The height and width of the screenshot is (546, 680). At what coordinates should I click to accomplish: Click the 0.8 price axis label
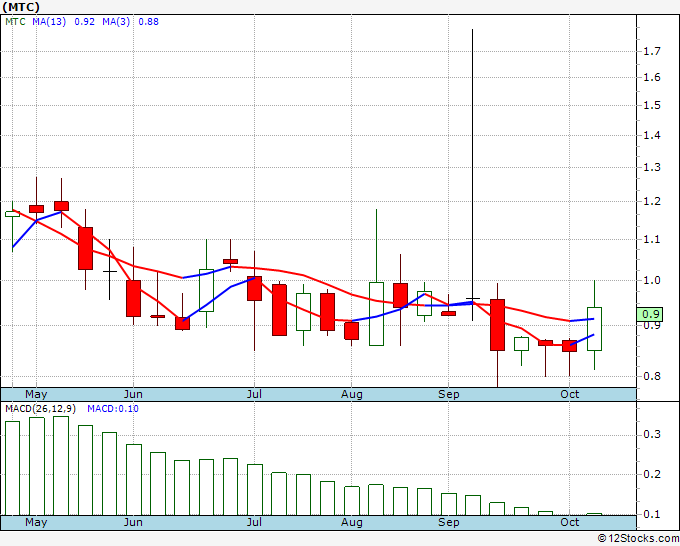[x=652, y=376]
